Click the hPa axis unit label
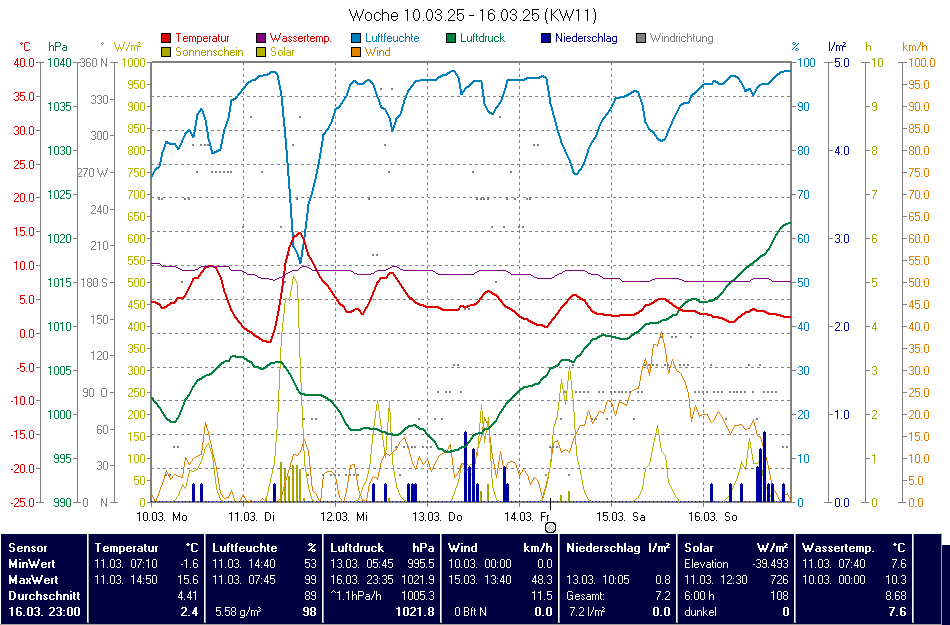Image resolution: width=950 pixels, height=625 pixels. [x=58, y=47]
